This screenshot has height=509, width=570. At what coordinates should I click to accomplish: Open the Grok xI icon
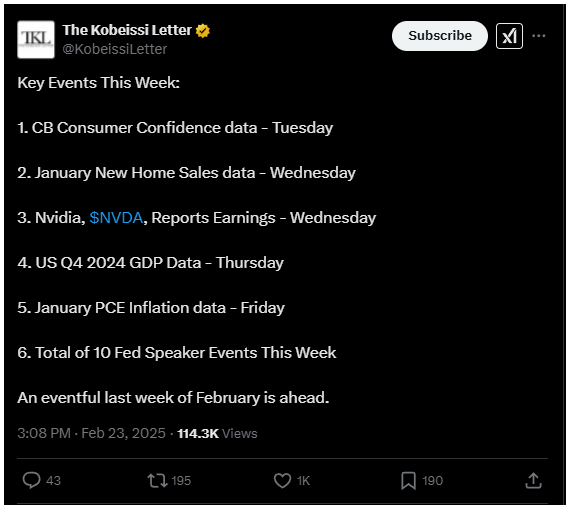coord(509,36)
